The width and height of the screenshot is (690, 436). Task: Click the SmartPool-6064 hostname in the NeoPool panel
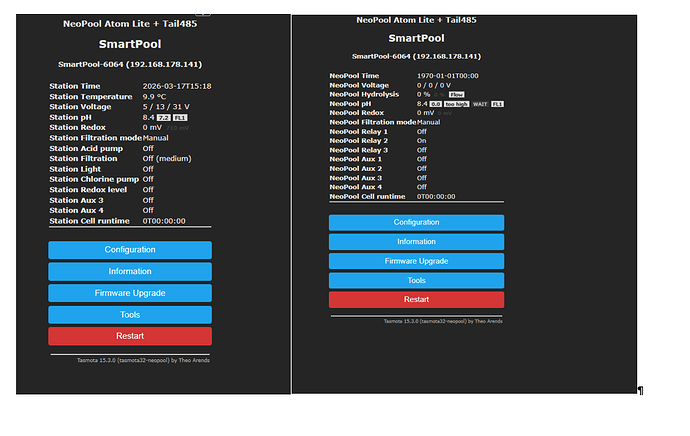(416, 57)
